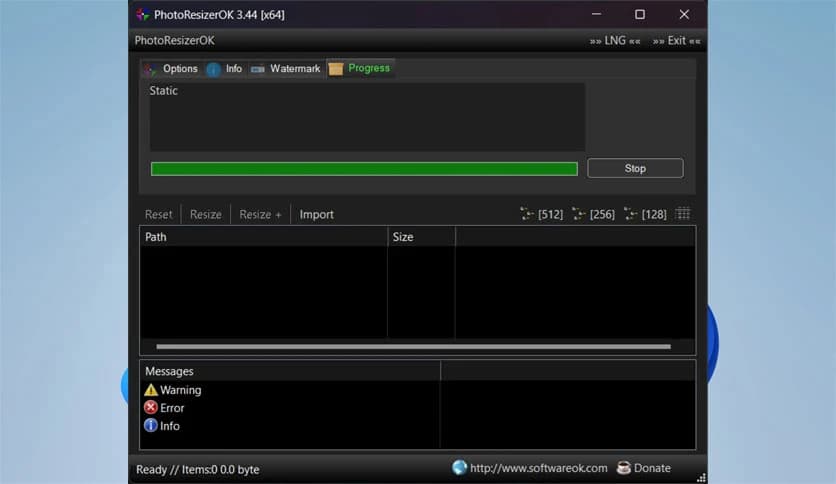The width and height of the screenshot is (836, 484).
Task: Click the window resize grip icon
Action: [x=701, y=478]
